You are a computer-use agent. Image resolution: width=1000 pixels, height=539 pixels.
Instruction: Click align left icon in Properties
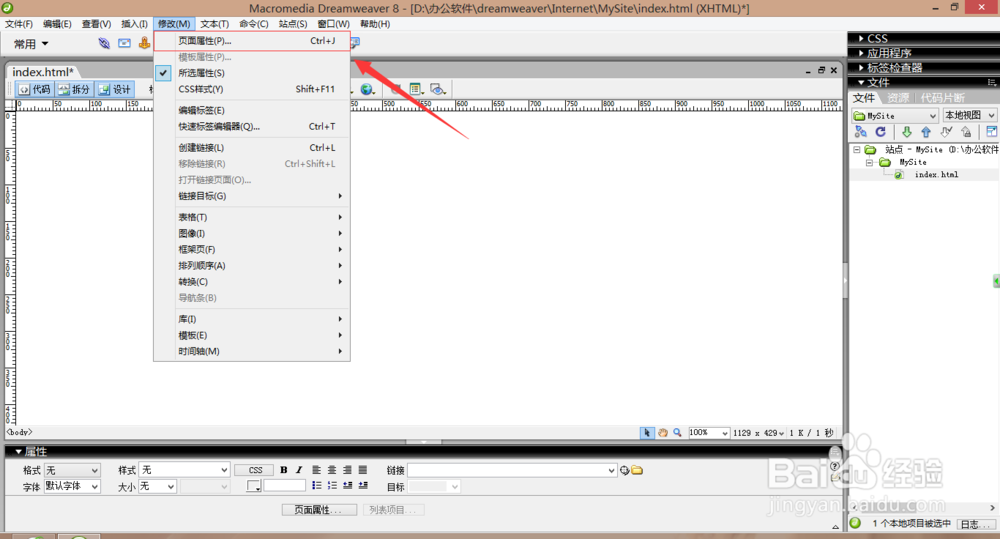(x=316, y=470)
